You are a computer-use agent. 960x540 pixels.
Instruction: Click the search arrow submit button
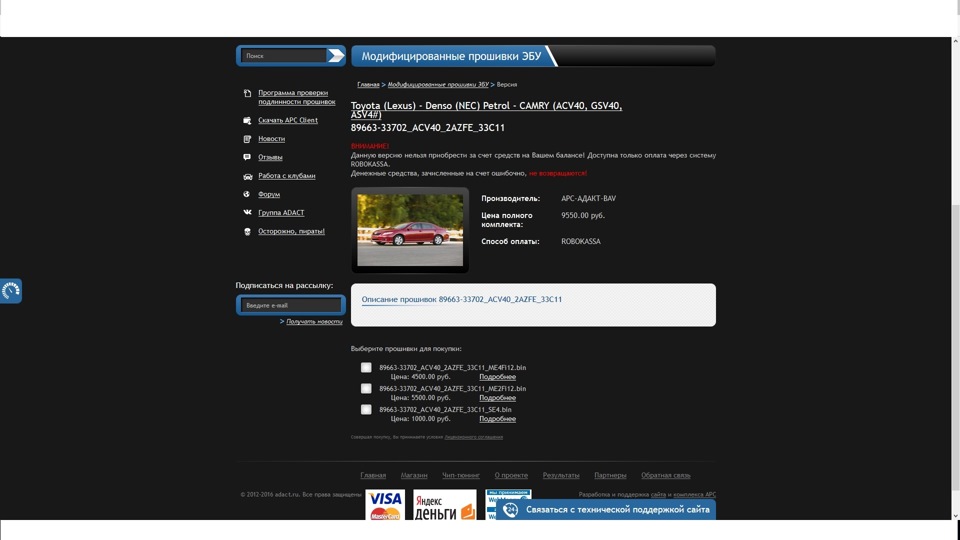pyautogui.click(x=336, y=56)
